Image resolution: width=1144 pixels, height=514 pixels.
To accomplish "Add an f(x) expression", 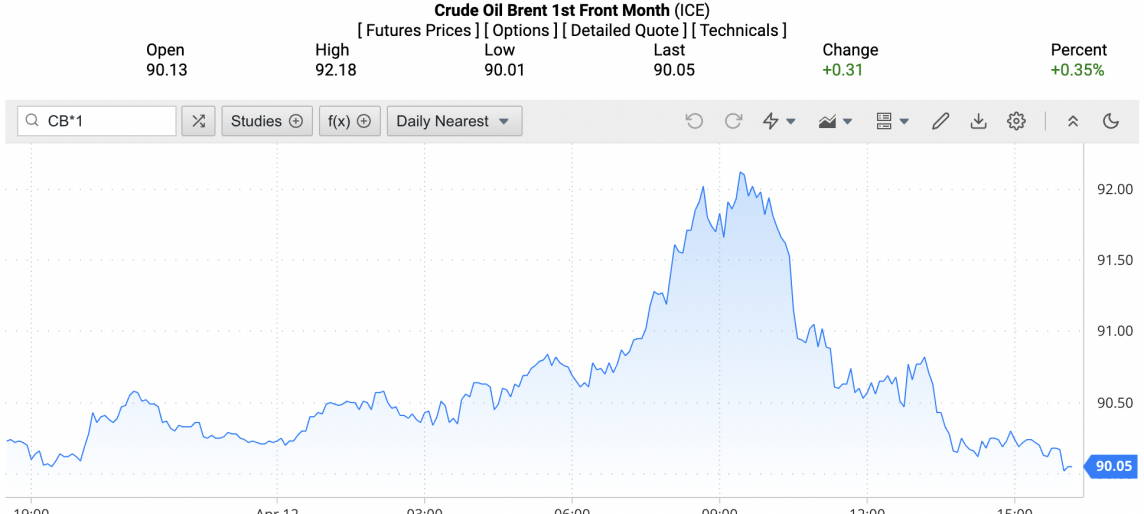I will (349, 121).
